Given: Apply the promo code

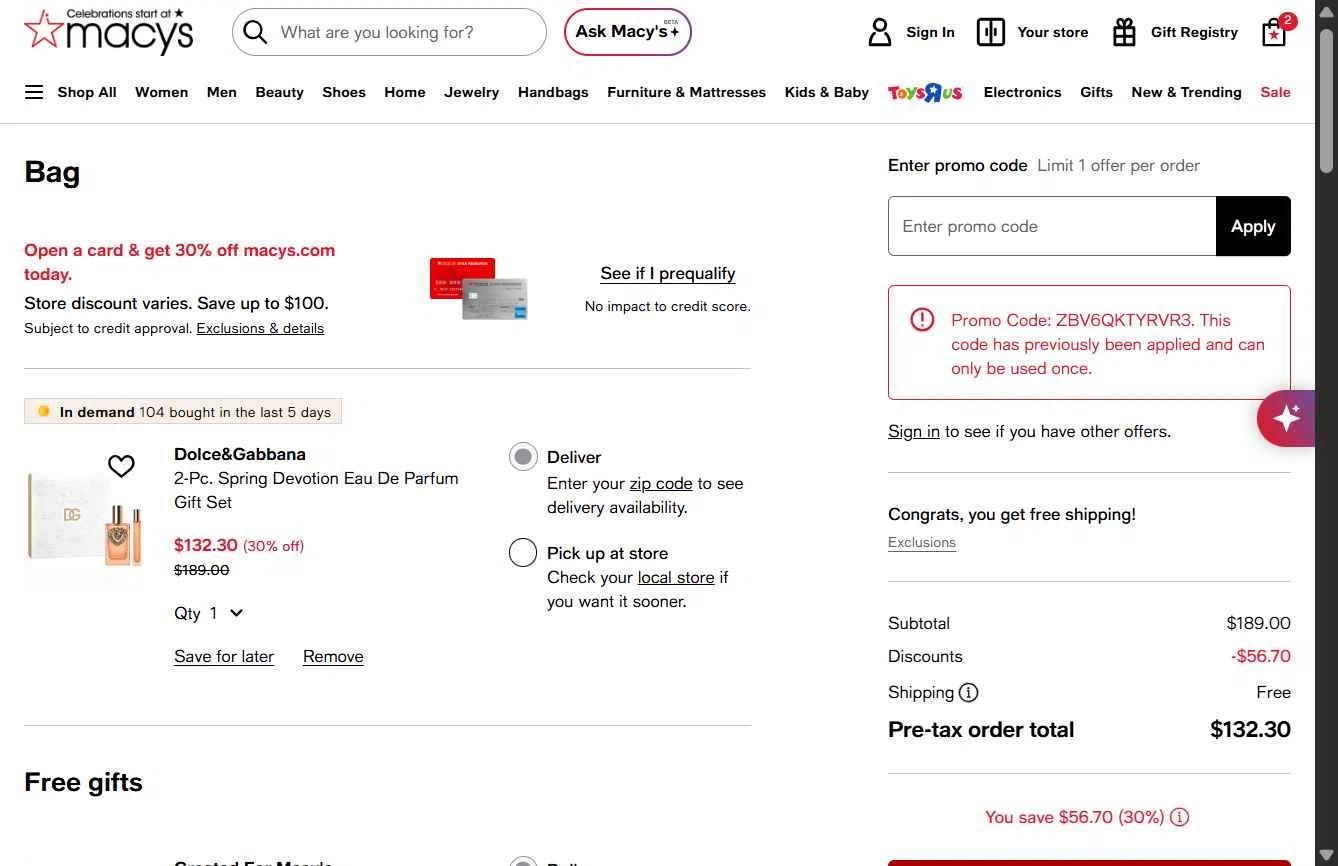Looking at the screenshot, I should tap(1253, 226).
